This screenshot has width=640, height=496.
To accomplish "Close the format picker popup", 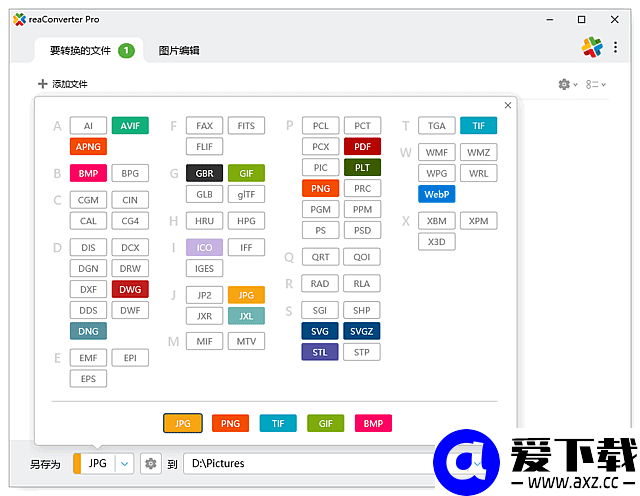I will pyautogui.click(x=508, y=105).
